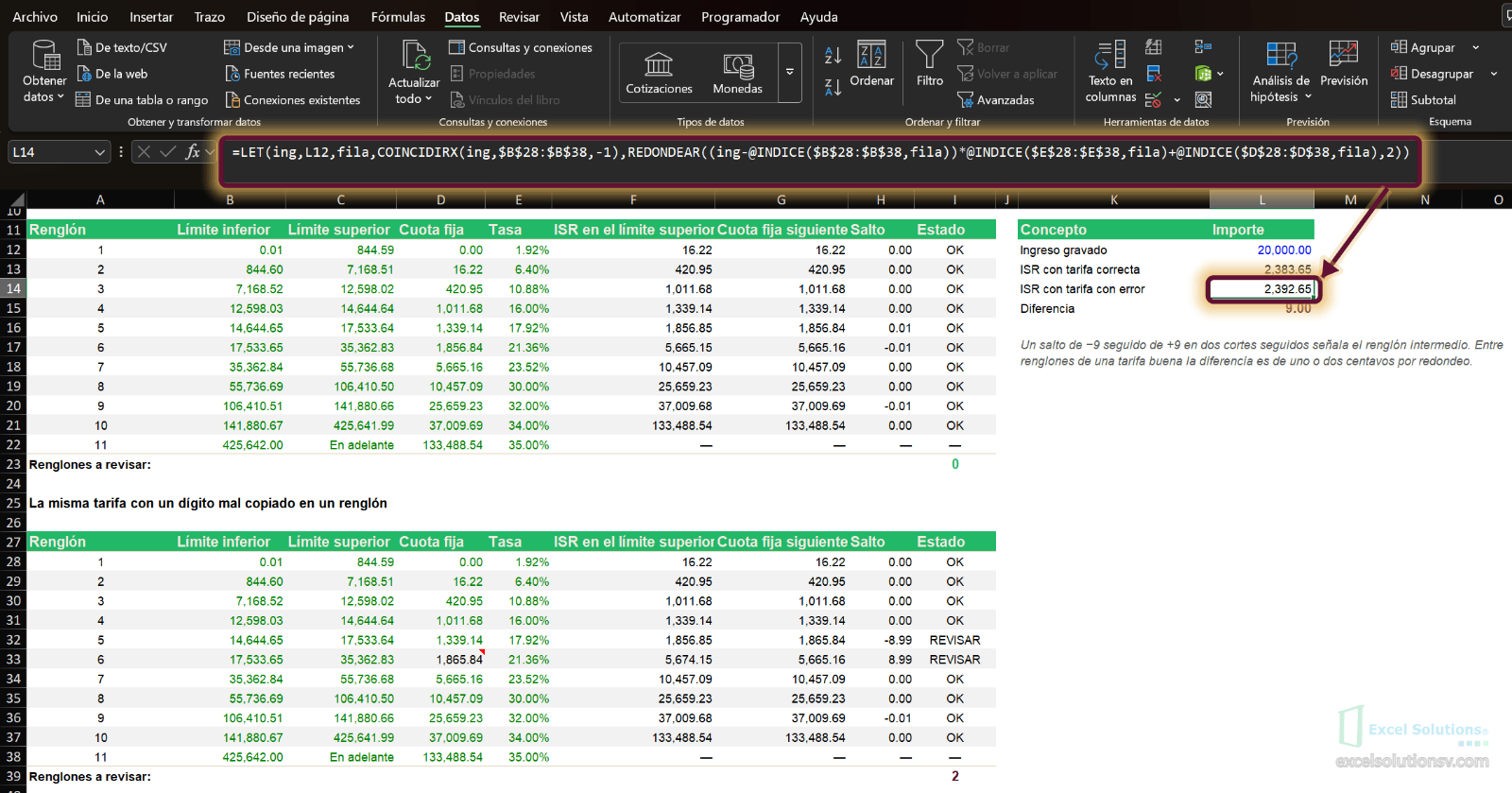Open Desagrupar dropdown arrow
This screenshot has height=793, width=1512.
coord(1494,74)
